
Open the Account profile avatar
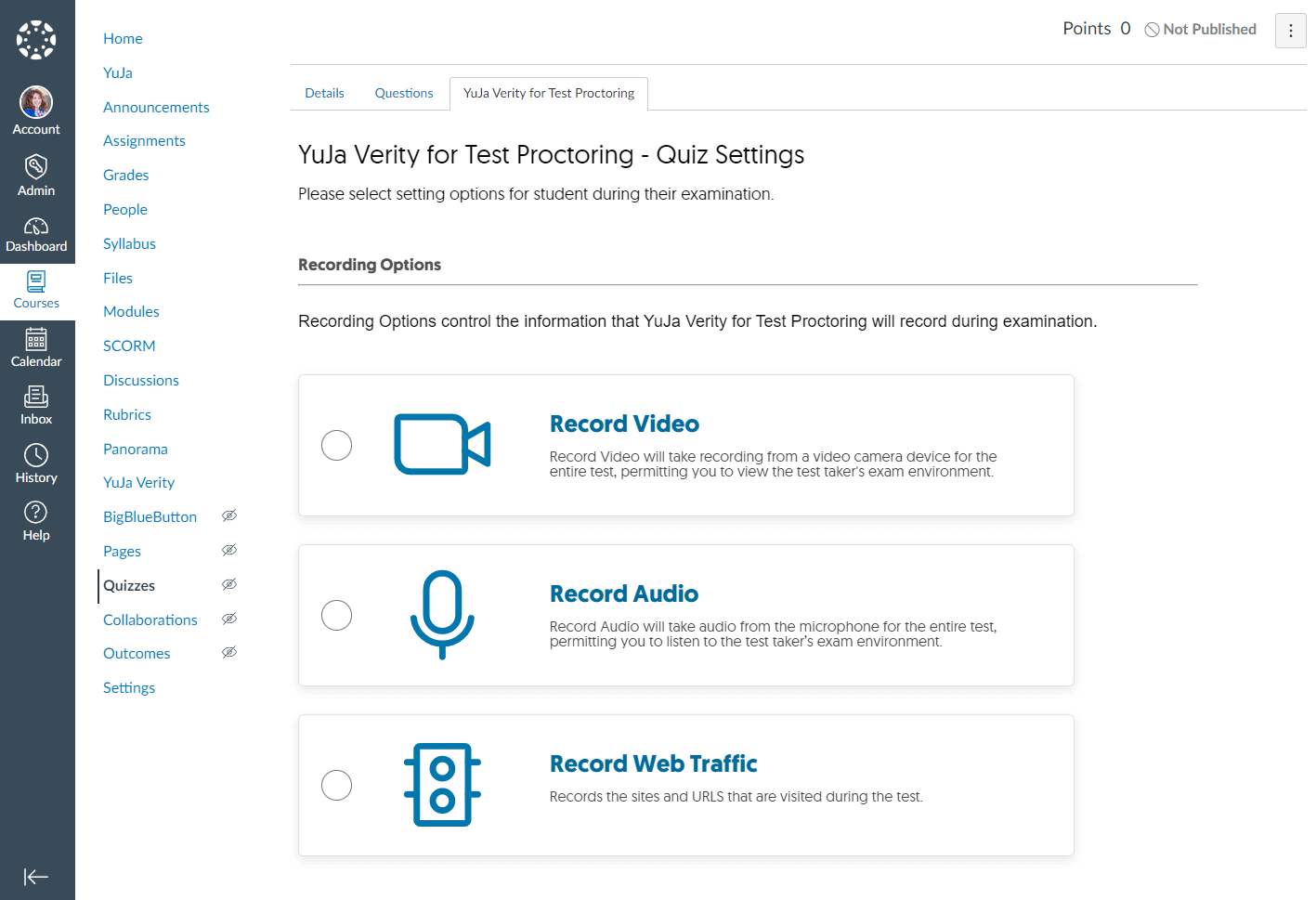(36, 102)
